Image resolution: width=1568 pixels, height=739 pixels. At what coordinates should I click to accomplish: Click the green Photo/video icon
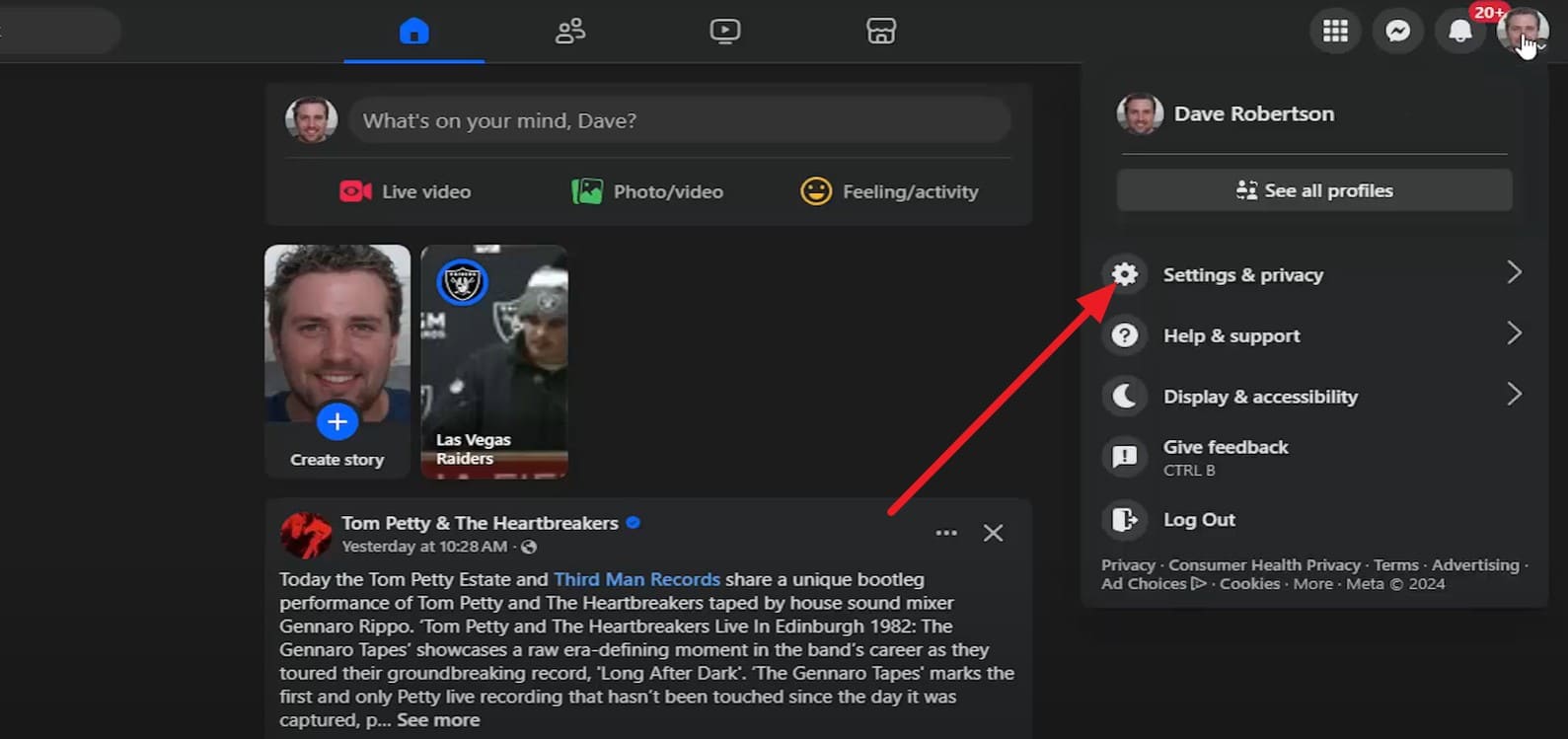[x=587, y=191]
